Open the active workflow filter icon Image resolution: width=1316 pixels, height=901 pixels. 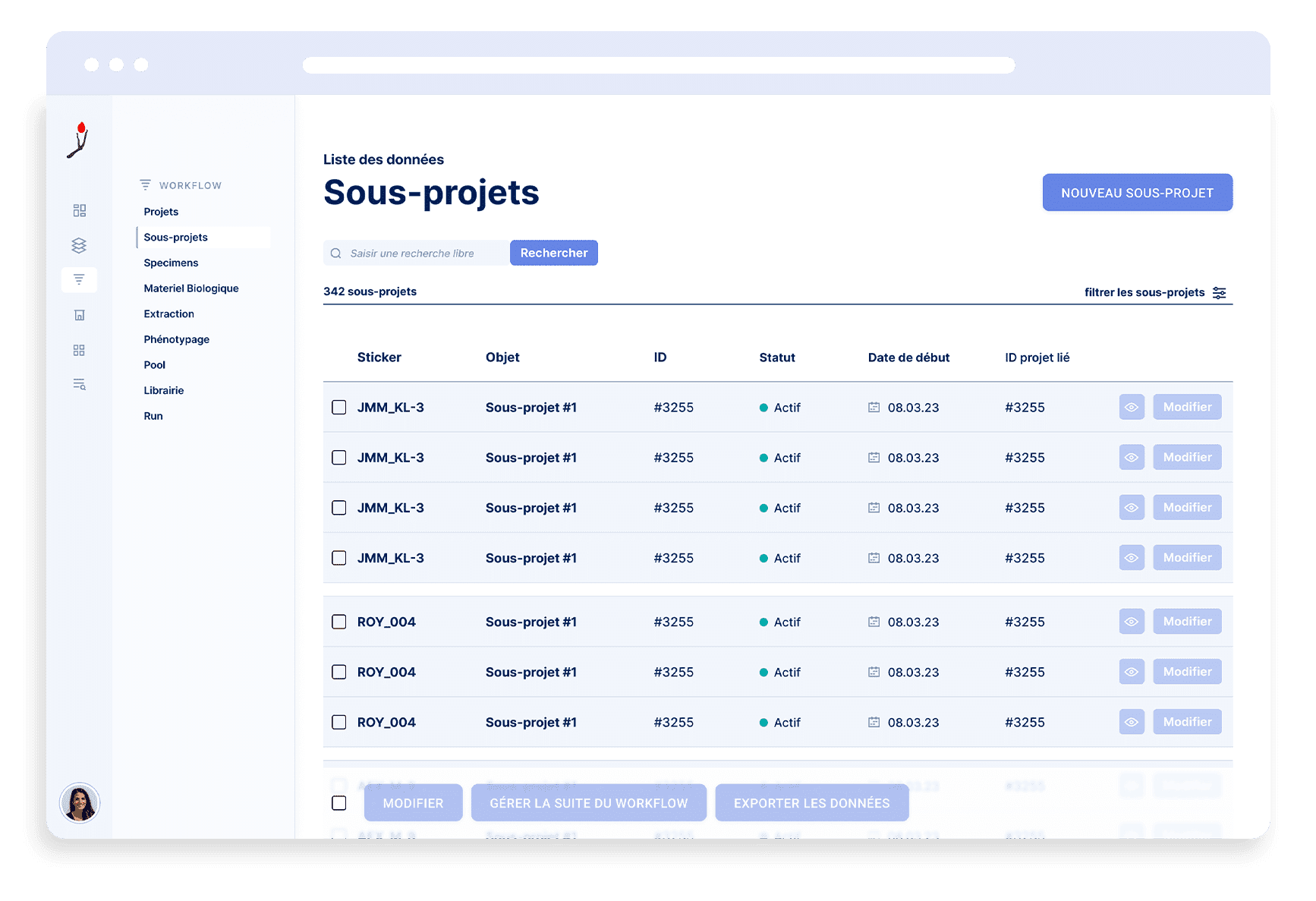click(79, 279)
